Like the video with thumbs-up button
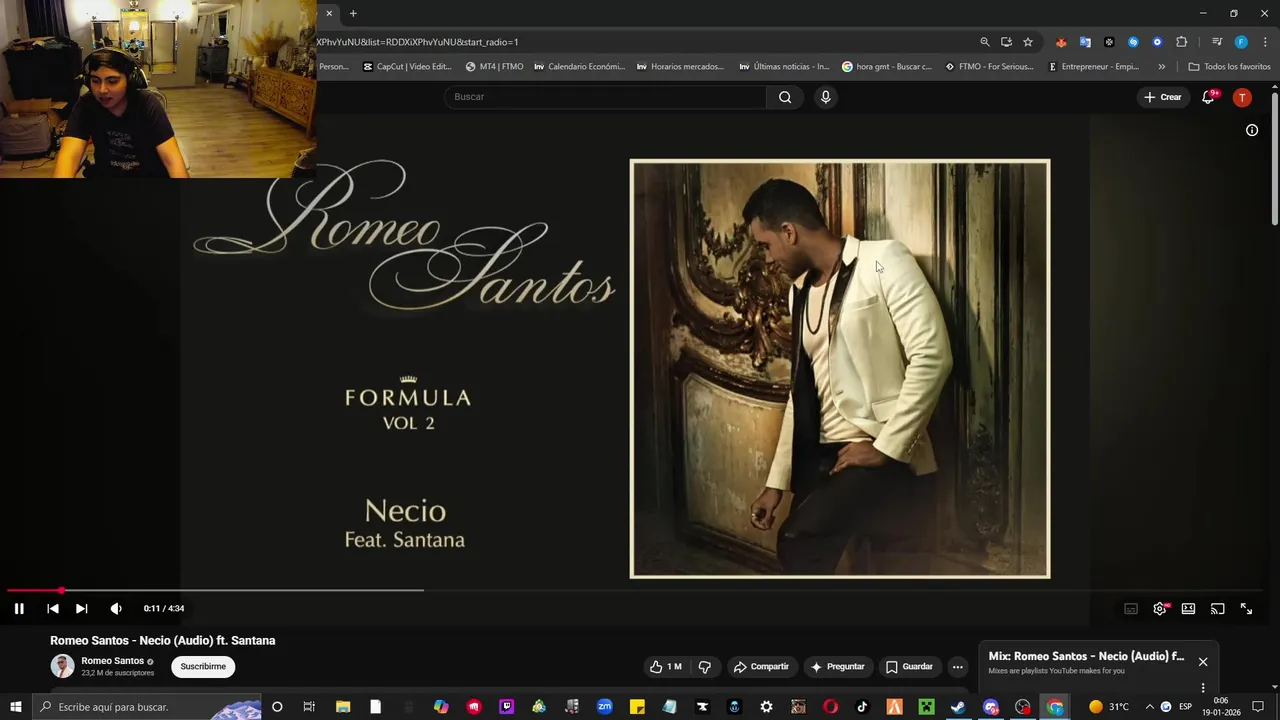 click(665, 667)
